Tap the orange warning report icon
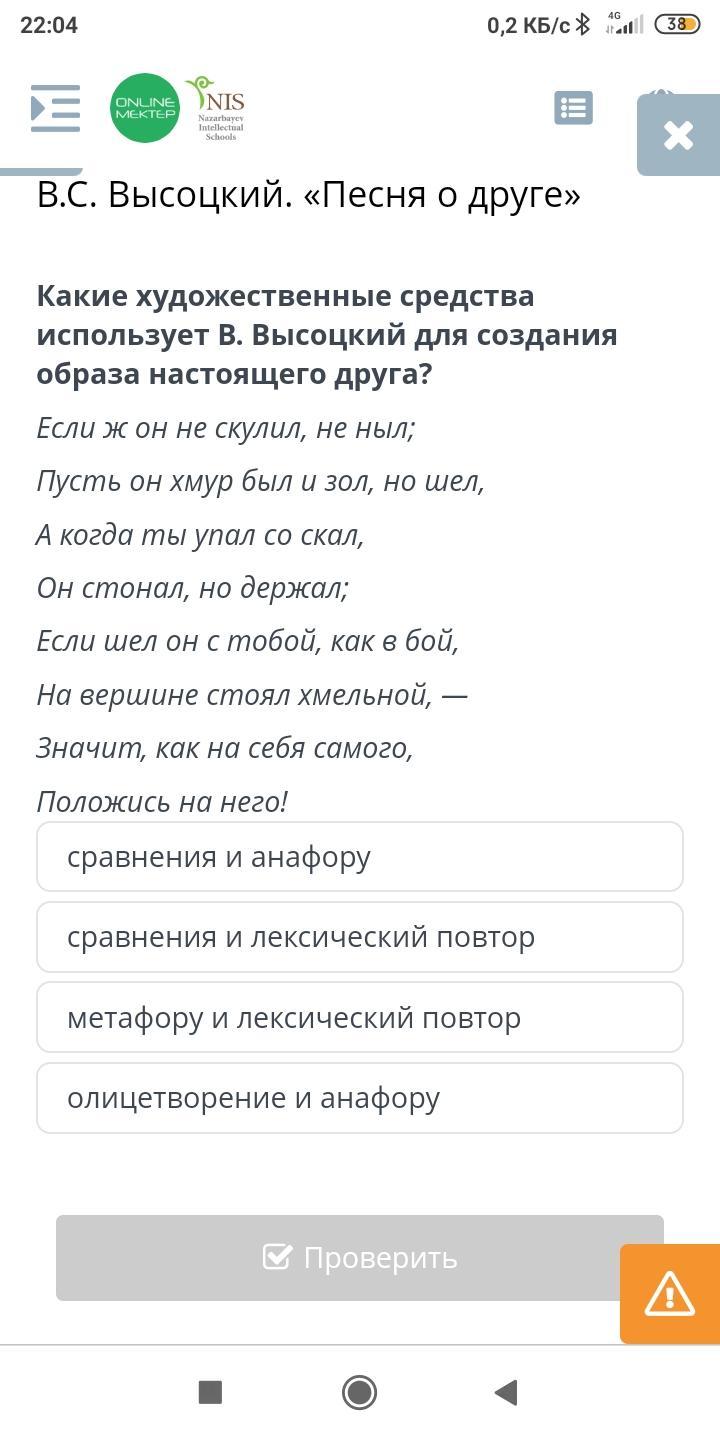 [x=670, y=1294]
